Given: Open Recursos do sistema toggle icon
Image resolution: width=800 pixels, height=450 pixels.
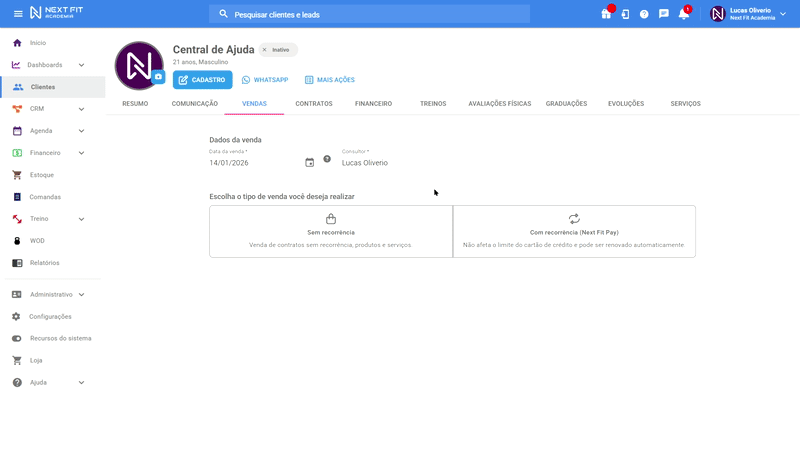Looking at the screenshot, I should [17, 338].
